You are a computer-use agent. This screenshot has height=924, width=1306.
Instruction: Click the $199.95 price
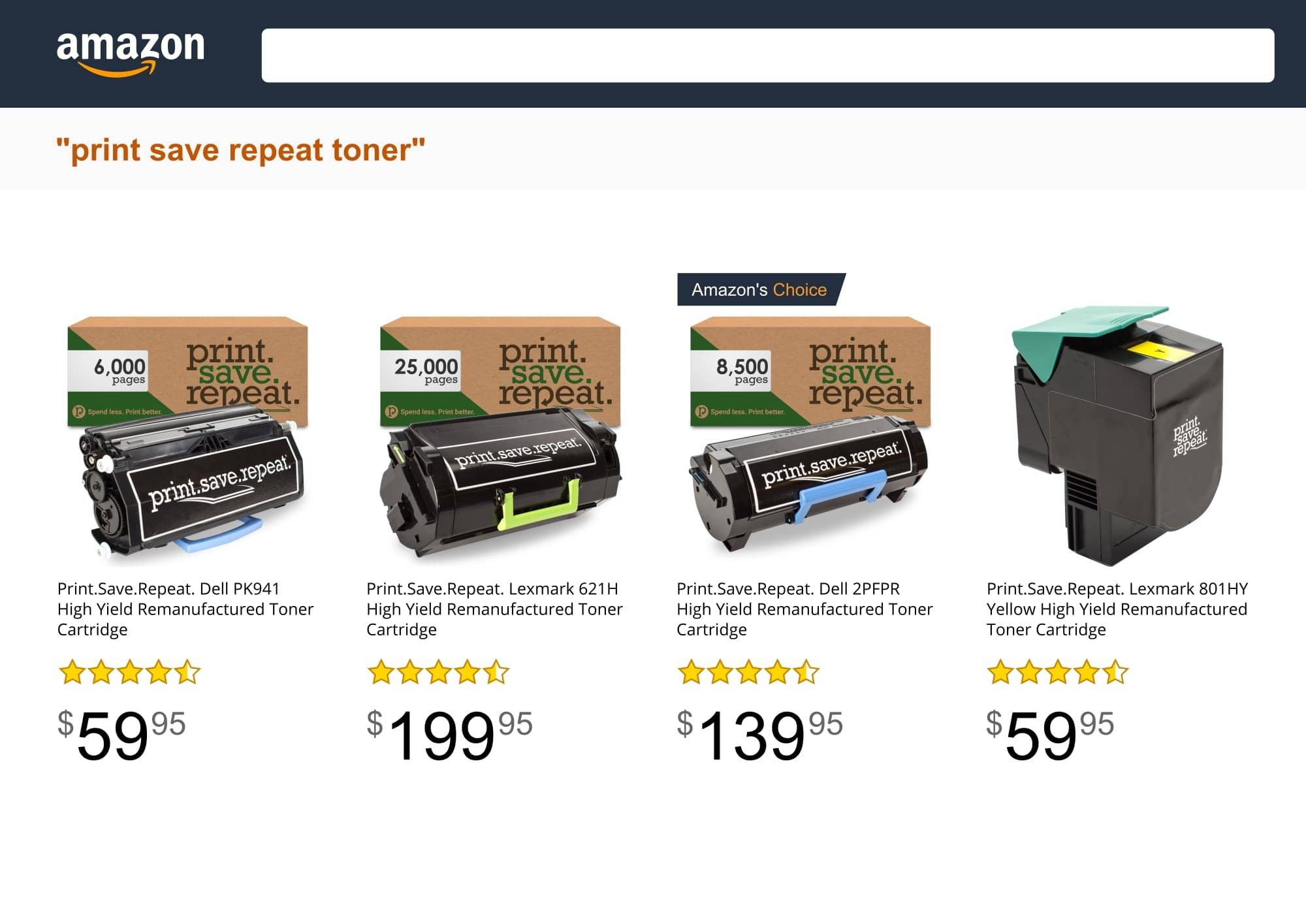(x=449, y=735)
